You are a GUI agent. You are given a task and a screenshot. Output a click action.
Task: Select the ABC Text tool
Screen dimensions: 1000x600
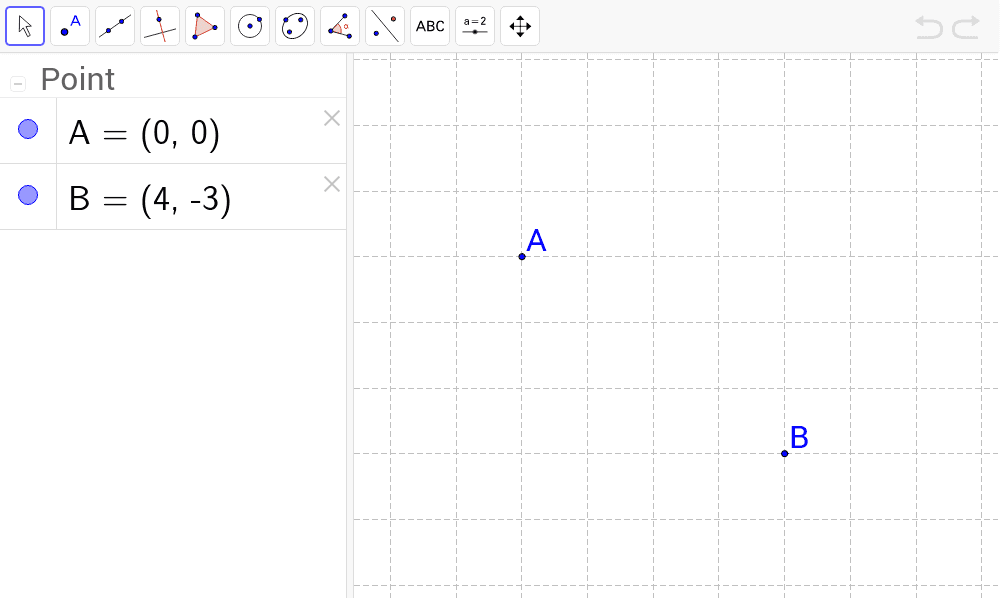coord(430,26)
